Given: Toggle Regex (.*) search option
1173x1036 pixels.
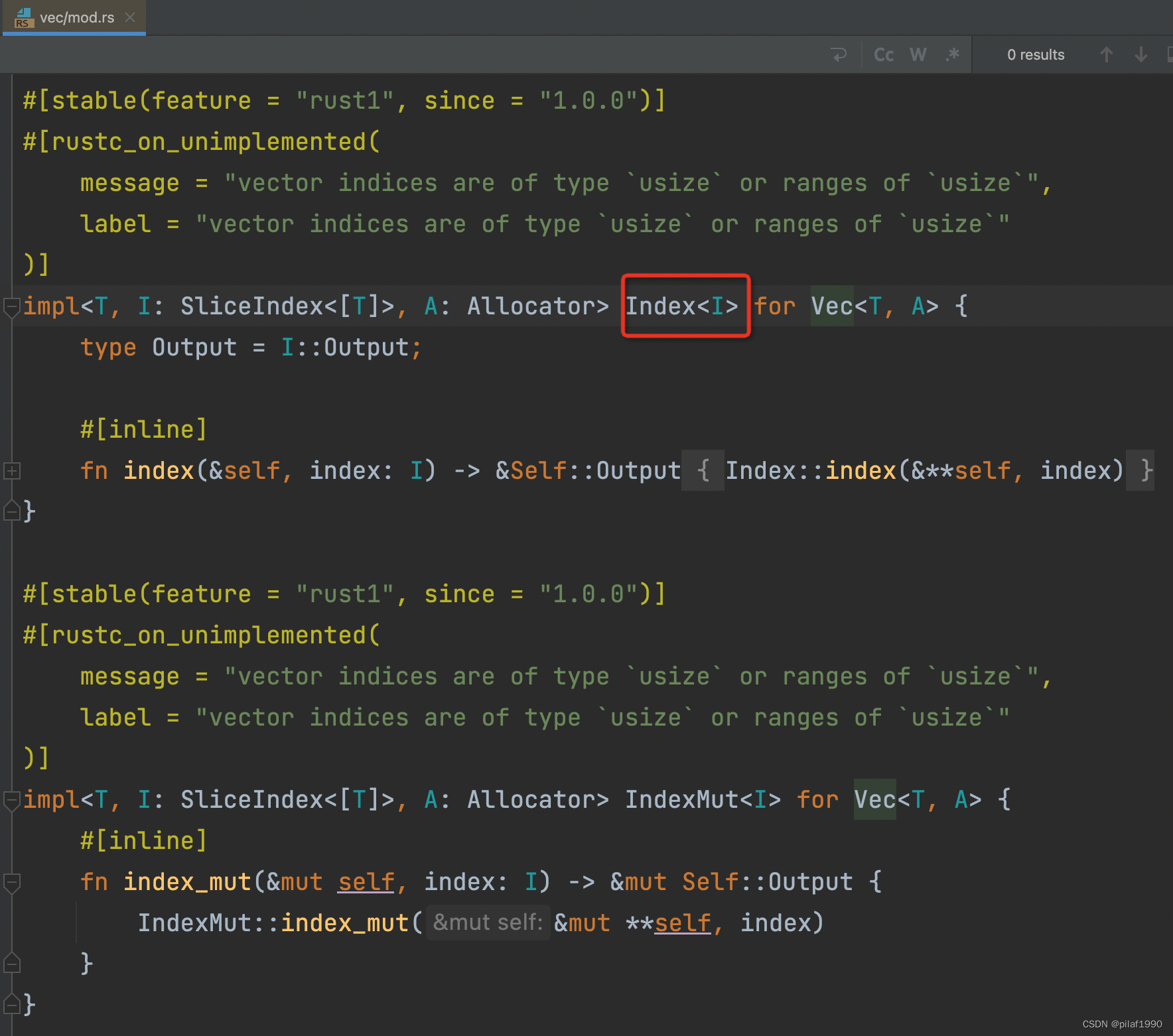Looking at the screenshot, I should click(953, 54).
